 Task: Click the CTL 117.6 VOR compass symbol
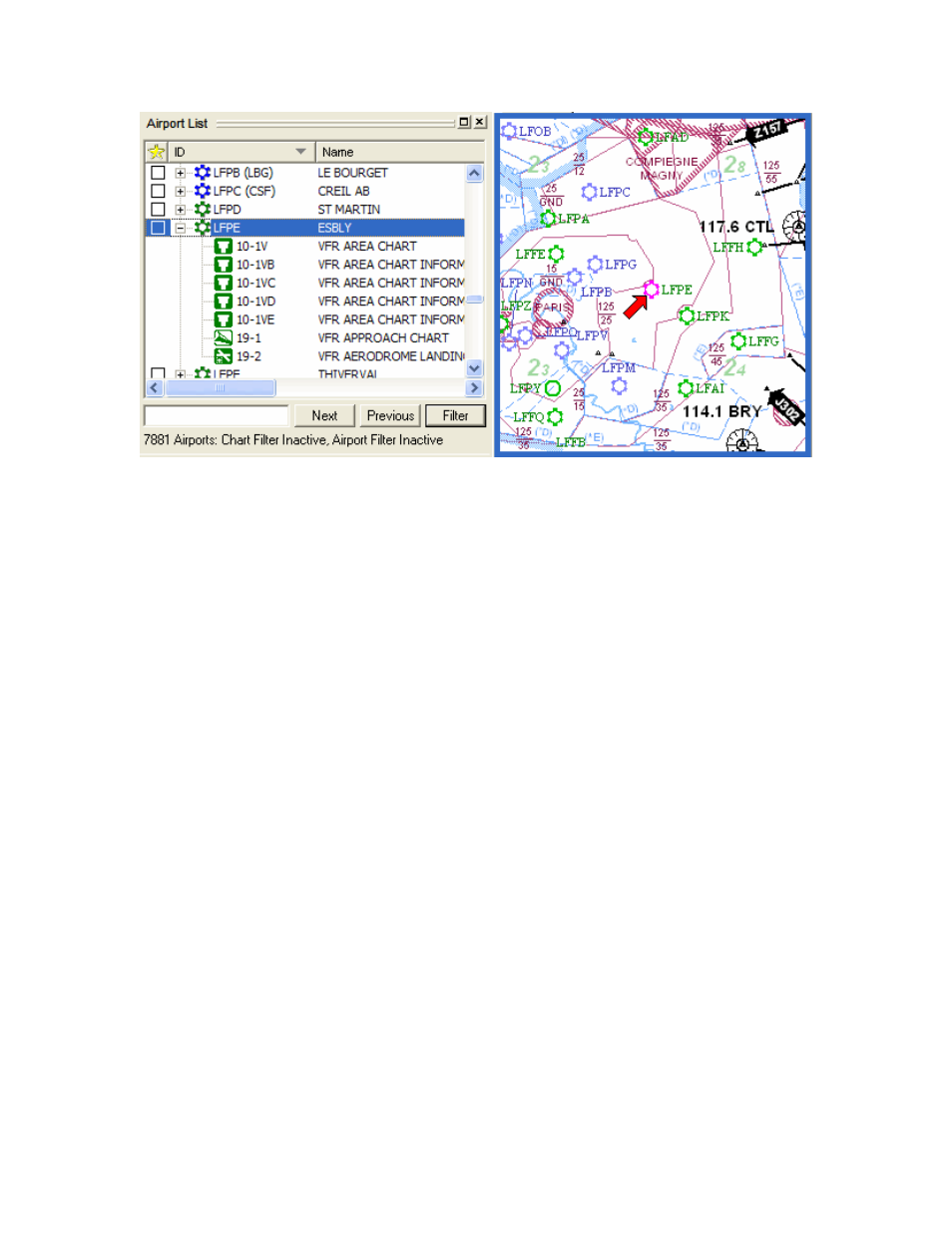point(794,227)
